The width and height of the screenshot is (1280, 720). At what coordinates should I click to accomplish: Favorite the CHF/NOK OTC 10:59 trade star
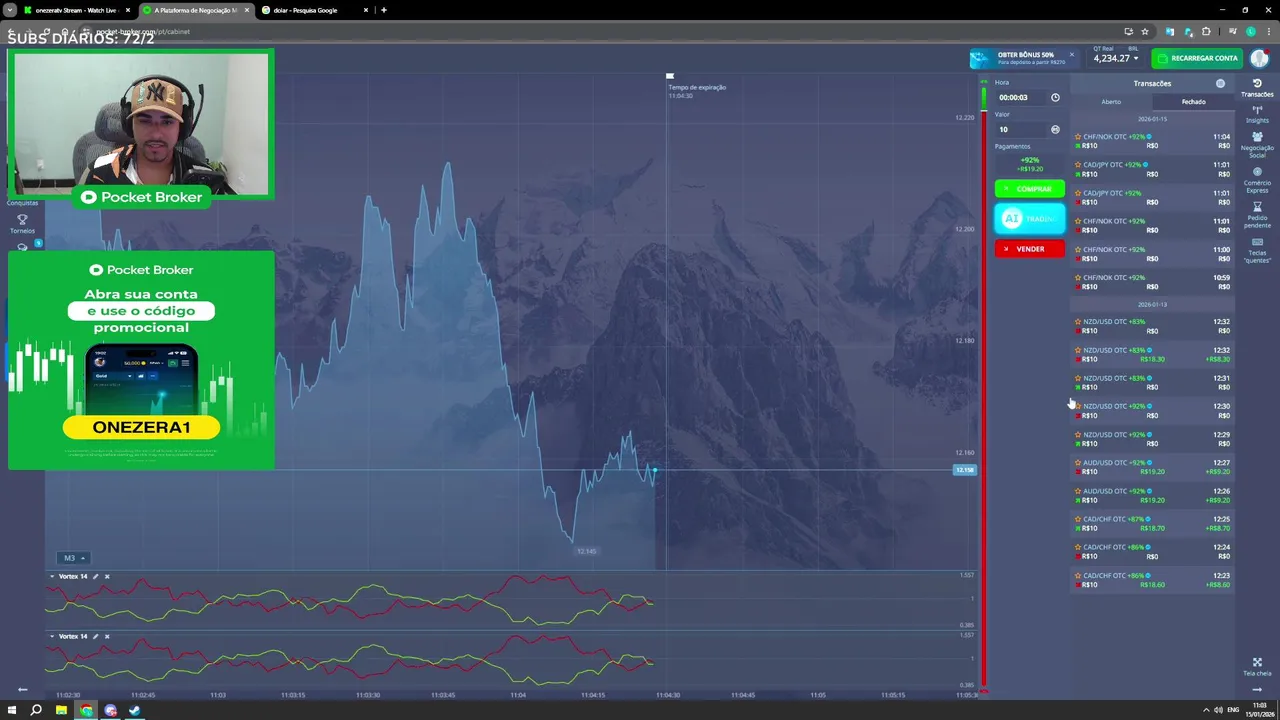(1078, 278)
